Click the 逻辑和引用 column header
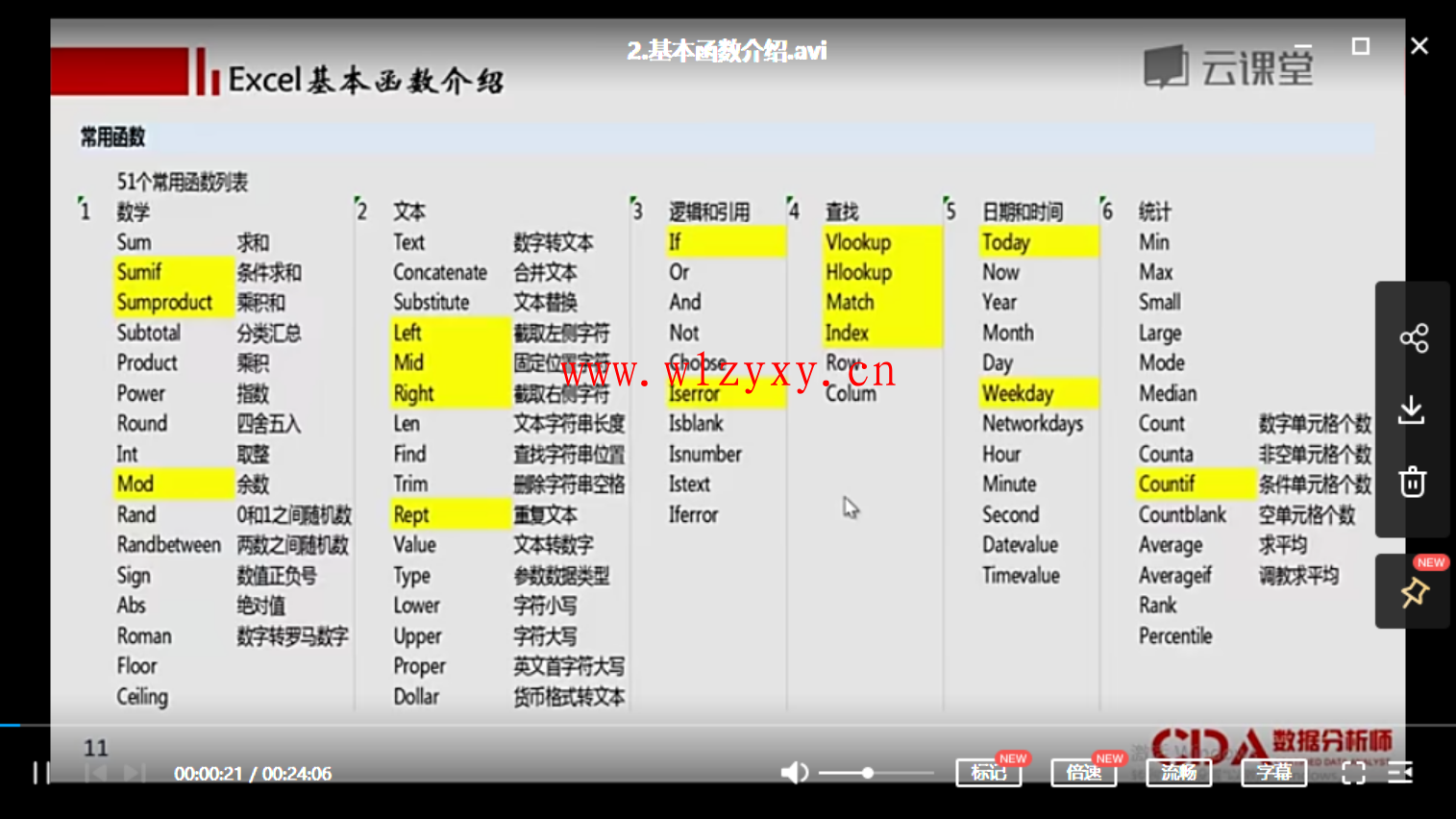This screenshot has width=1456, height=819. point(709,212)
